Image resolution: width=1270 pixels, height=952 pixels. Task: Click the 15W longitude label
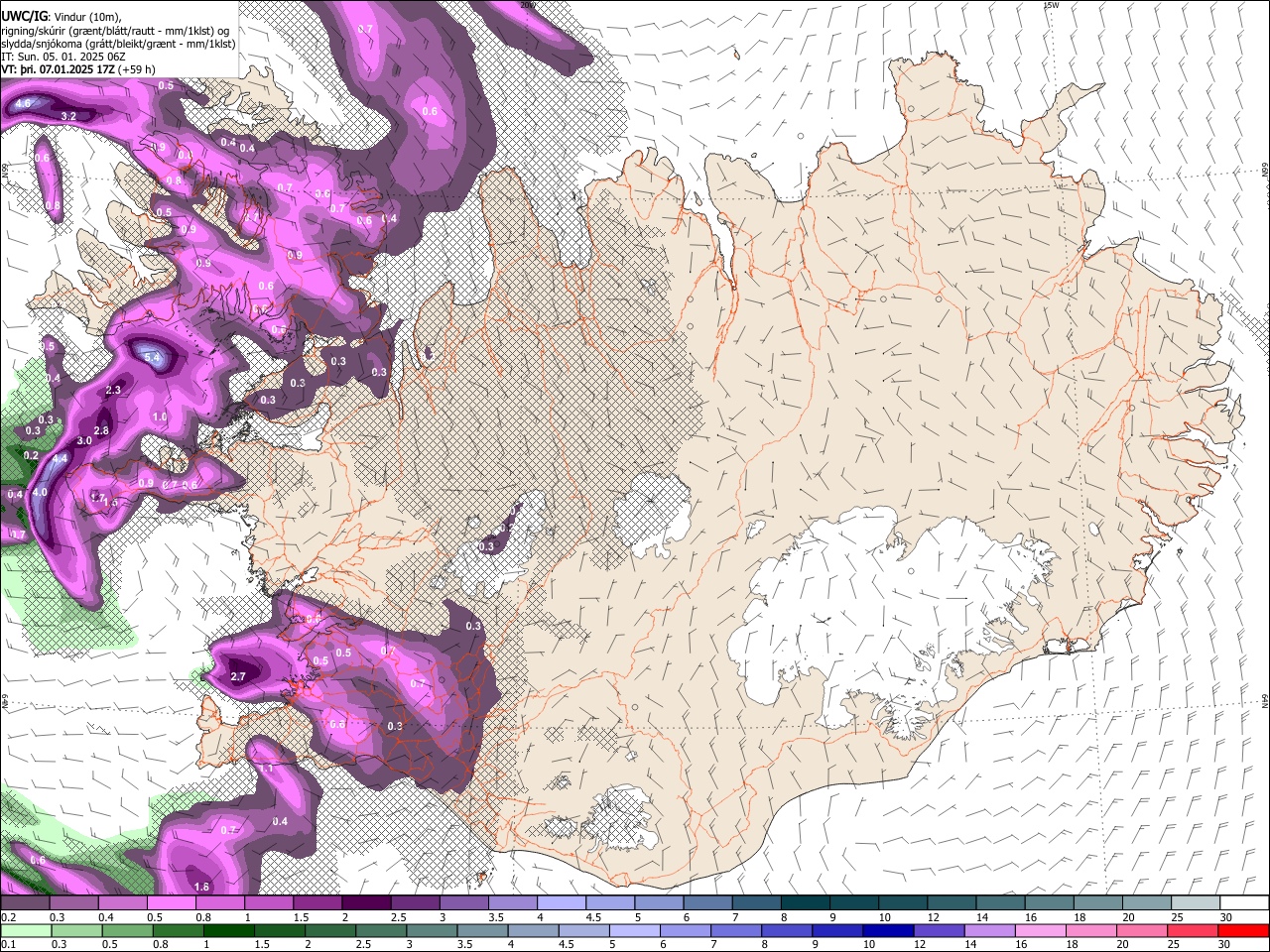(1051, 5)
